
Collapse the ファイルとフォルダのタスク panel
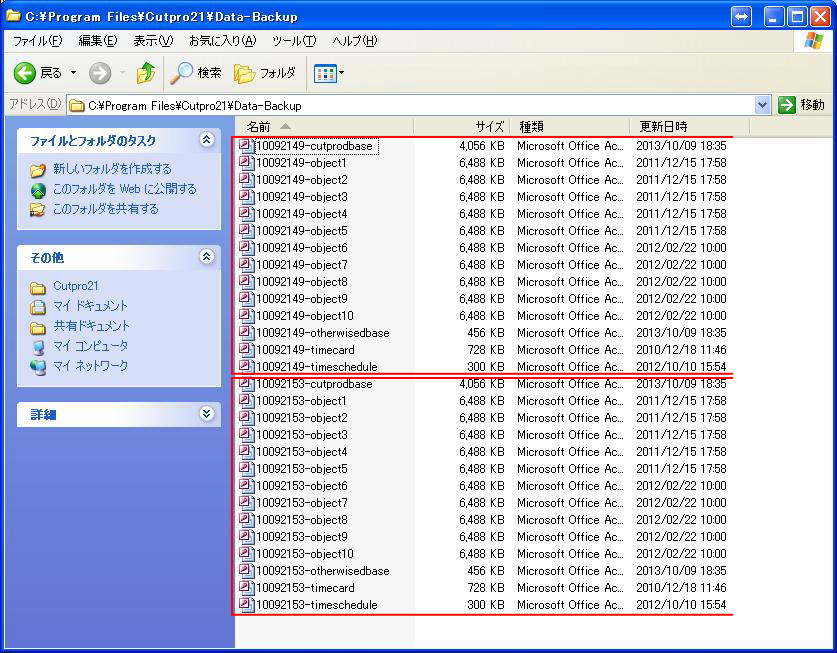pos(207,140)
